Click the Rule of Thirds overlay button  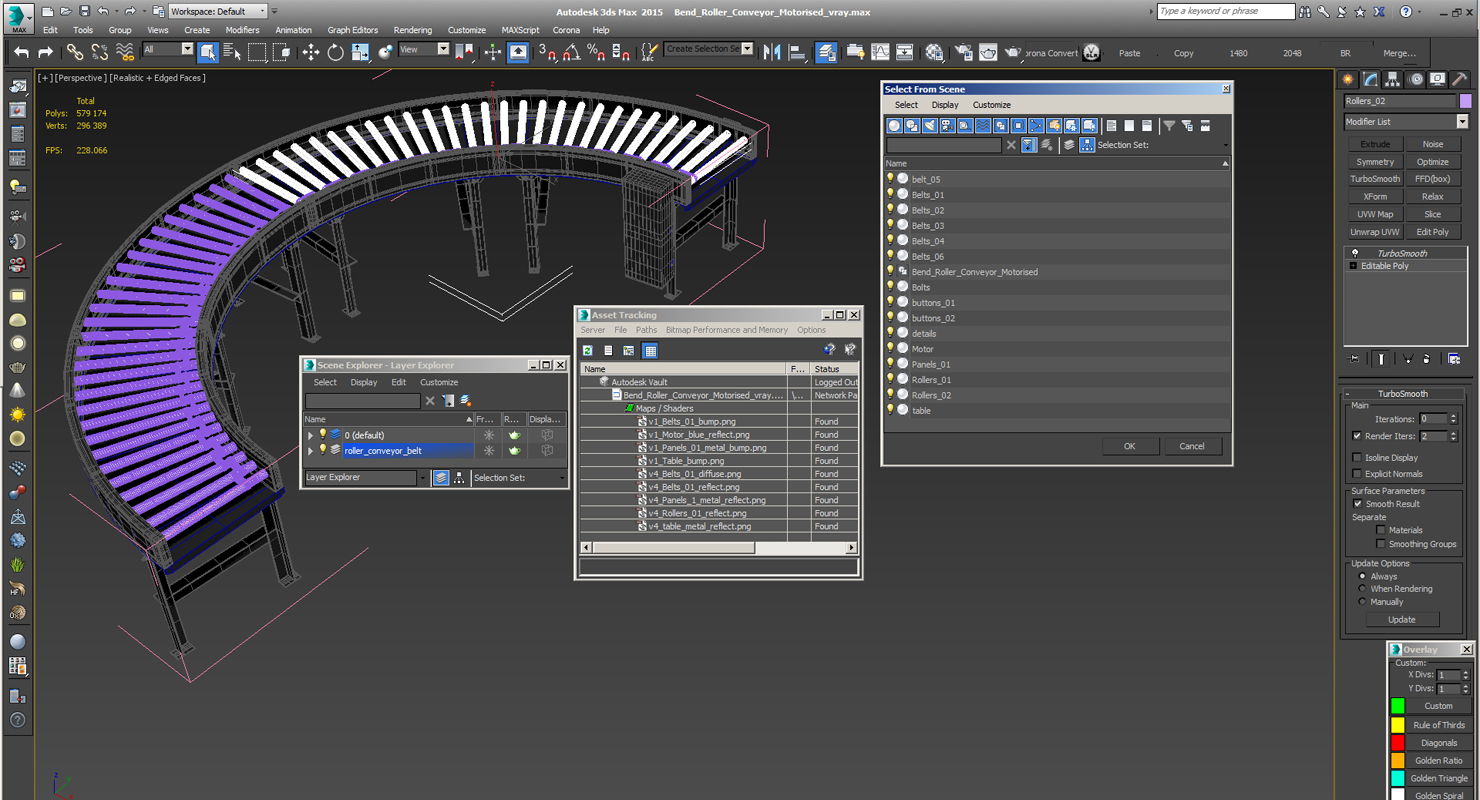click(x=1439, y=725)
